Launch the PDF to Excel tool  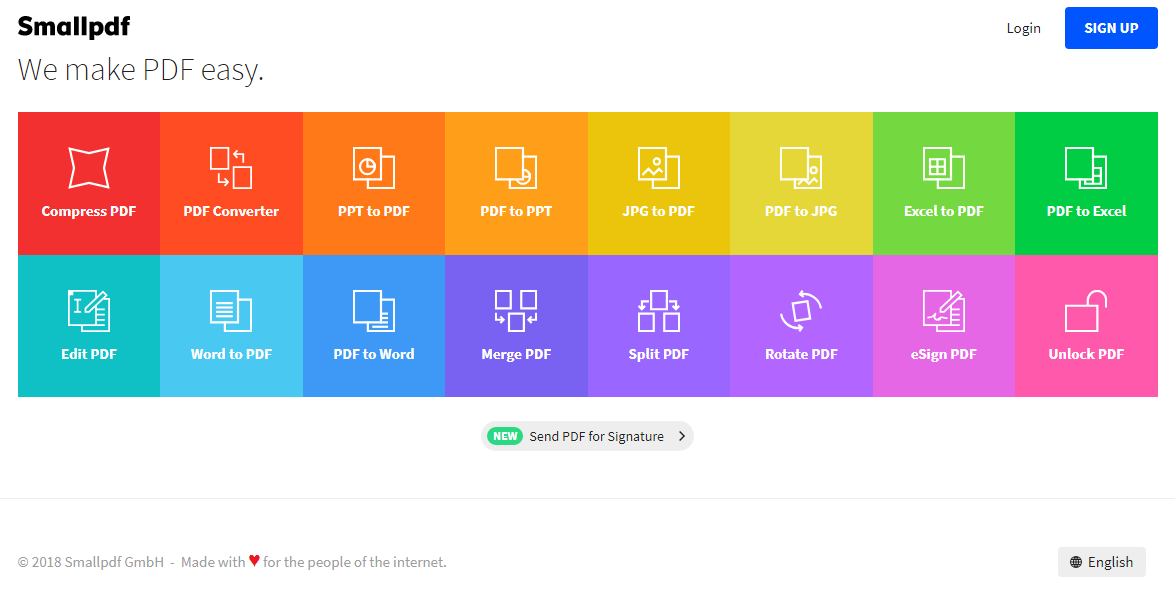(1086, 183)
